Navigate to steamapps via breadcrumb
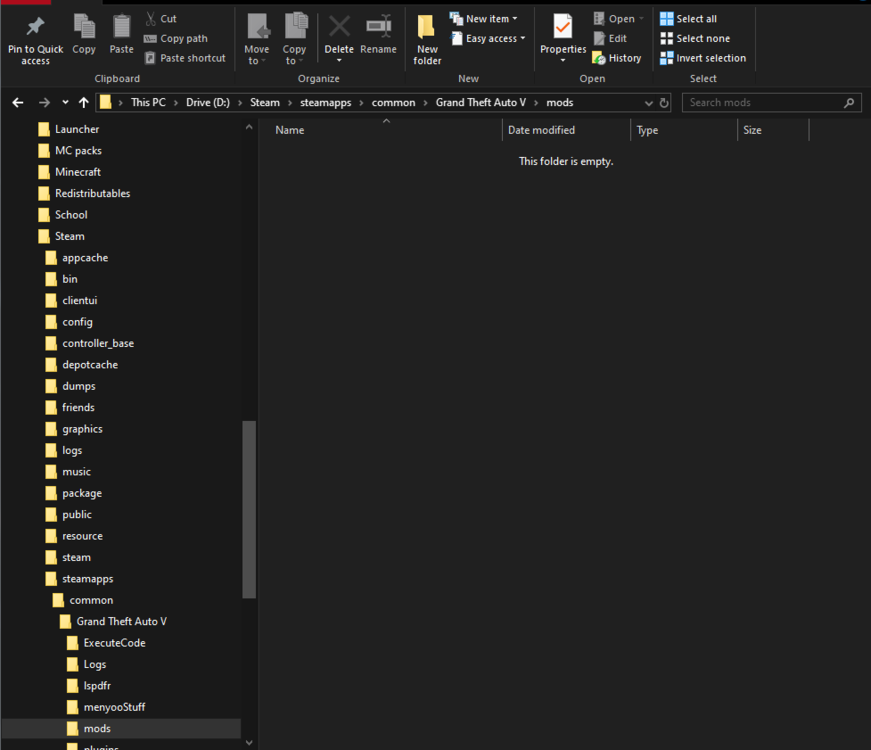The height and width of the screenshot is (750, 871). coord(325,102)
